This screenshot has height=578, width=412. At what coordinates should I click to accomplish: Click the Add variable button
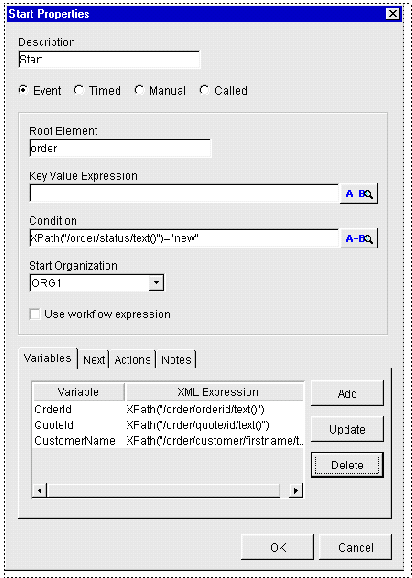pyautogui.click(x=347, y=394)
